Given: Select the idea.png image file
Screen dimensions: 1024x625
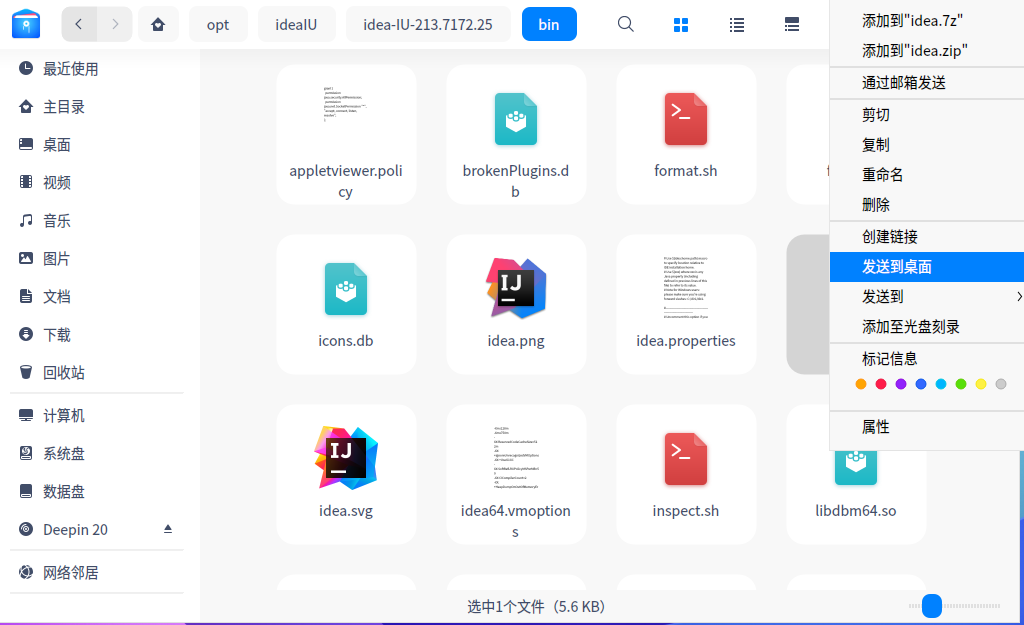Looking at the screenshot, I should coord(516,304).
